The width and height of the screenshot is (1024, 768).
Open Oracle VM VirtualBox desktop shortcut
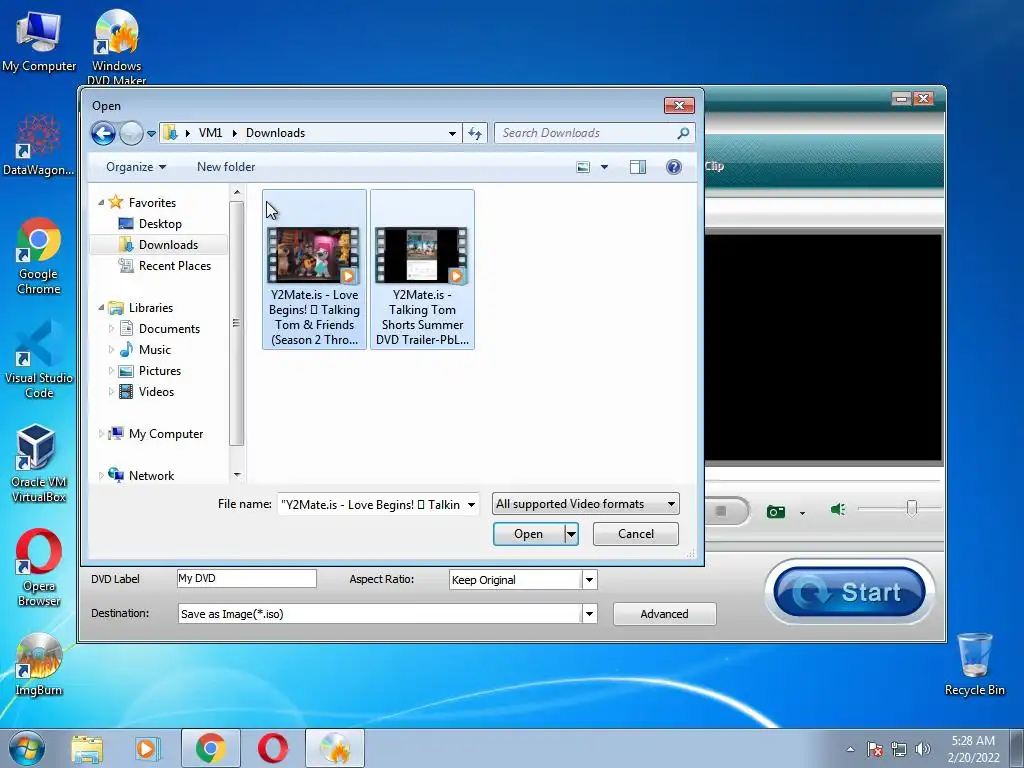click(x=39, y=464)
